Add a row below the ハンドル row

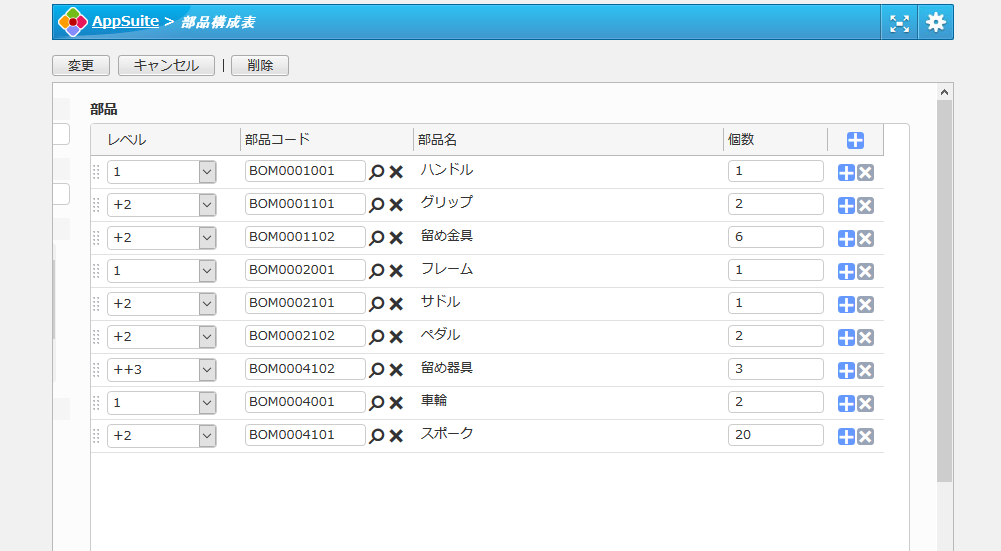846,172
